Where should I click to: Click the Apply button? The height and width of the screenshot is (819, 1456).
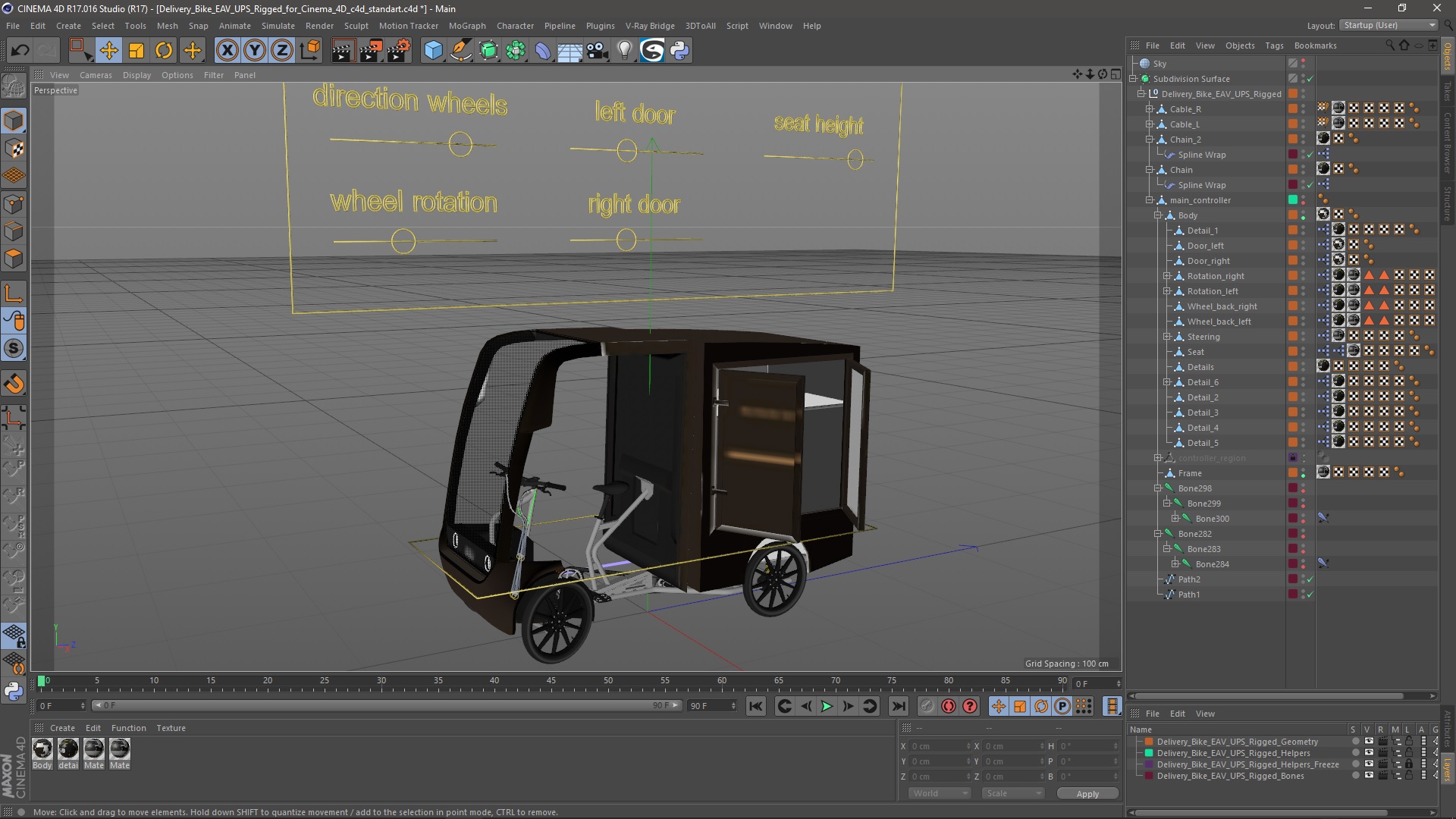click(x=1087, y=793)
